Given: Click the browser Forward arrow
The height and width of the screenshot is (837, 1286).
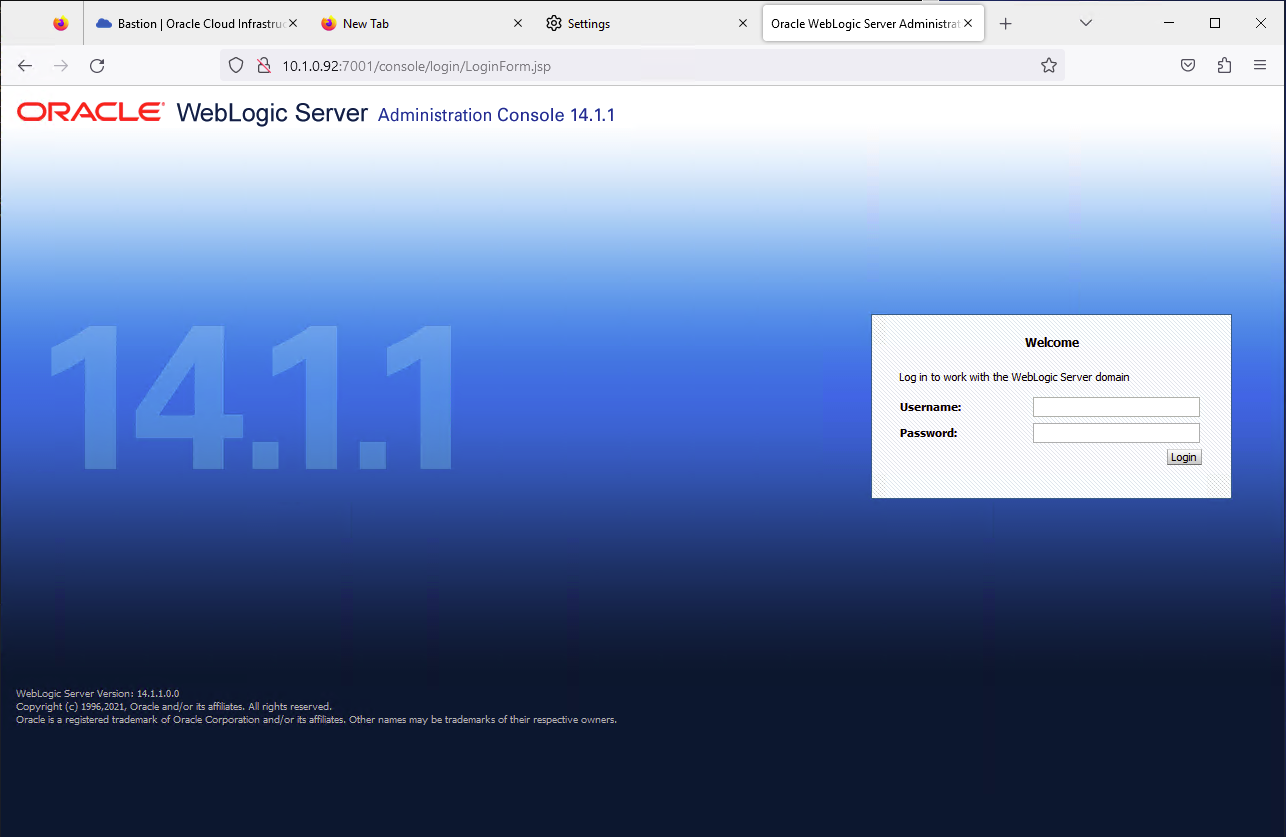Looking at the screenshot, I should [x=61, y=66].
